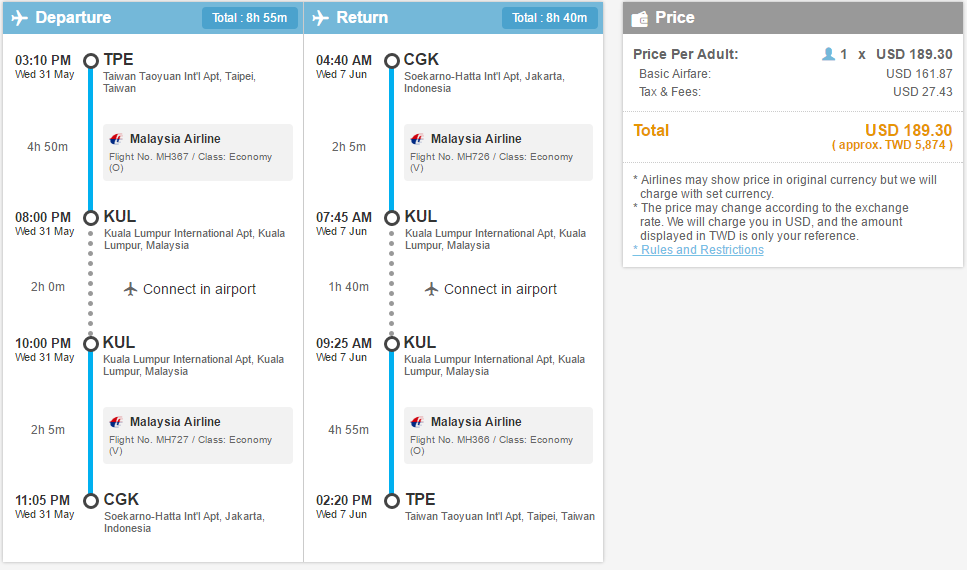Click Malaysia Airline logo for flight MH367
Screen dimensions: 967x570
click(116, 139)
